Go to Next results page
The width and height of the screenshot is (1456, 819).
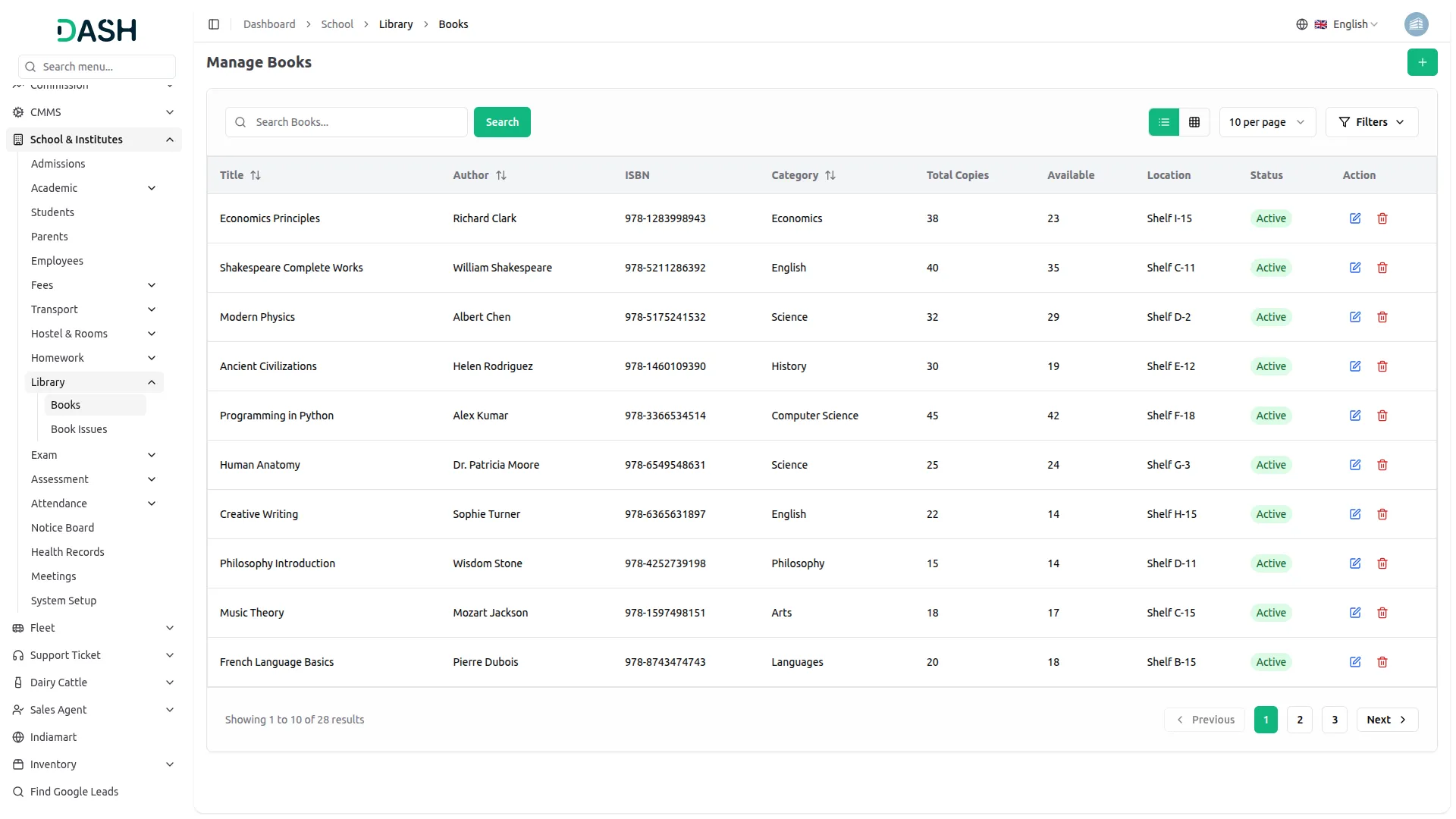(1387, 720)
